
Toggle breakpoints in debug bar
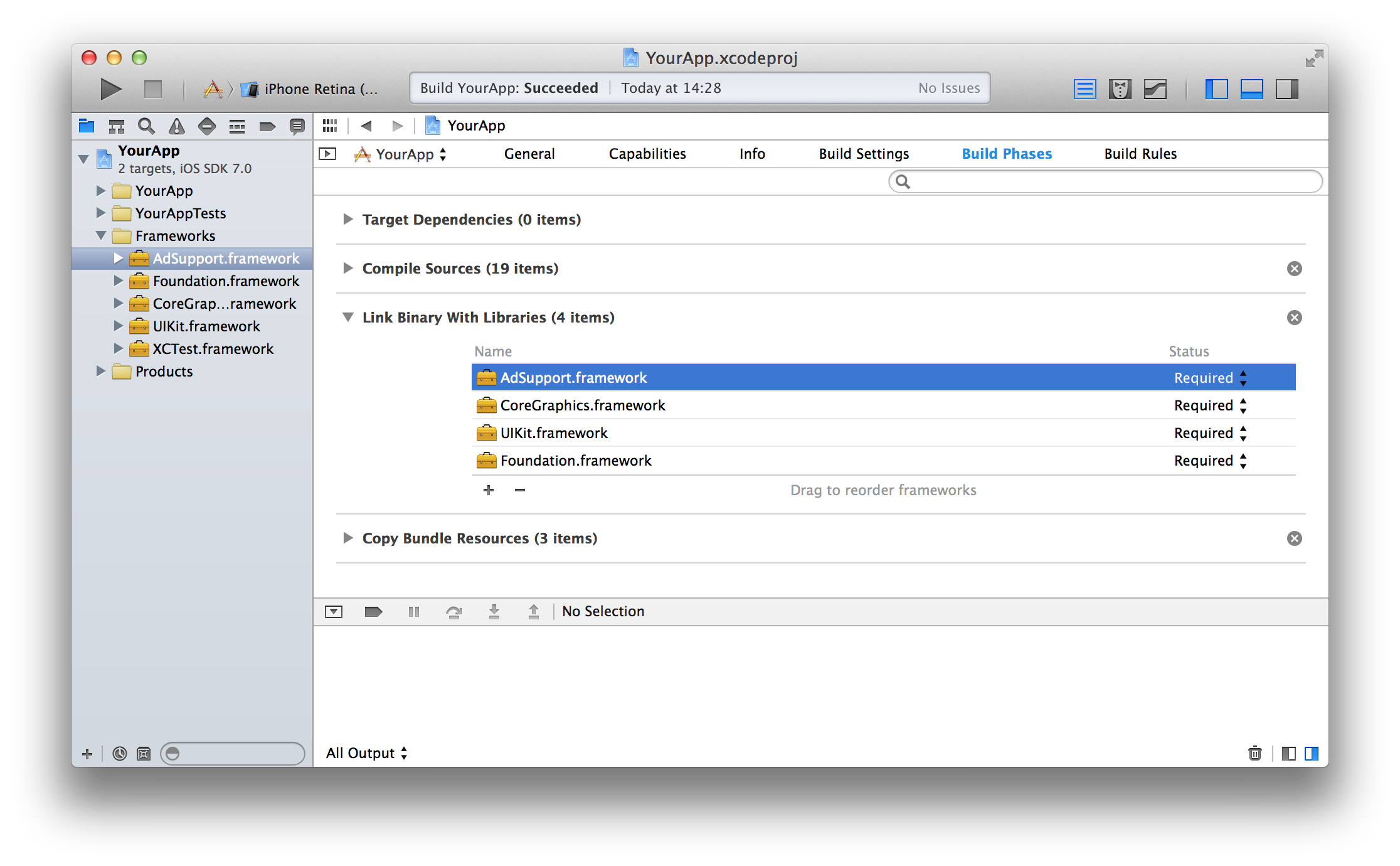(x=373, y=611)
